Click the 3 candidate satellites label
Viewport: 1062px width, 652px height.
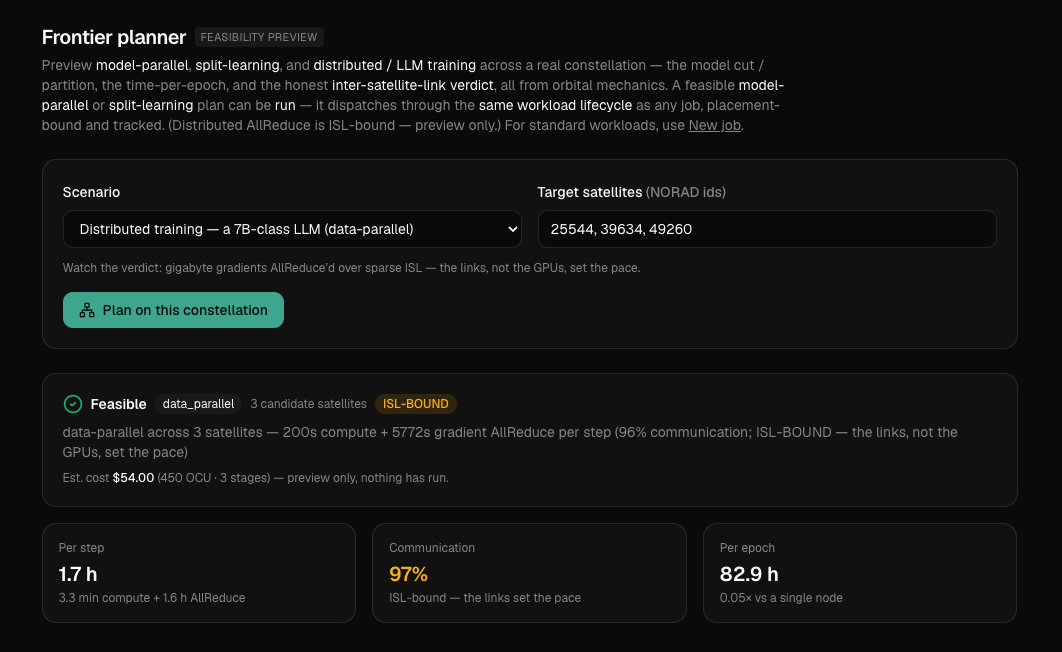click(x=308, y=404)
